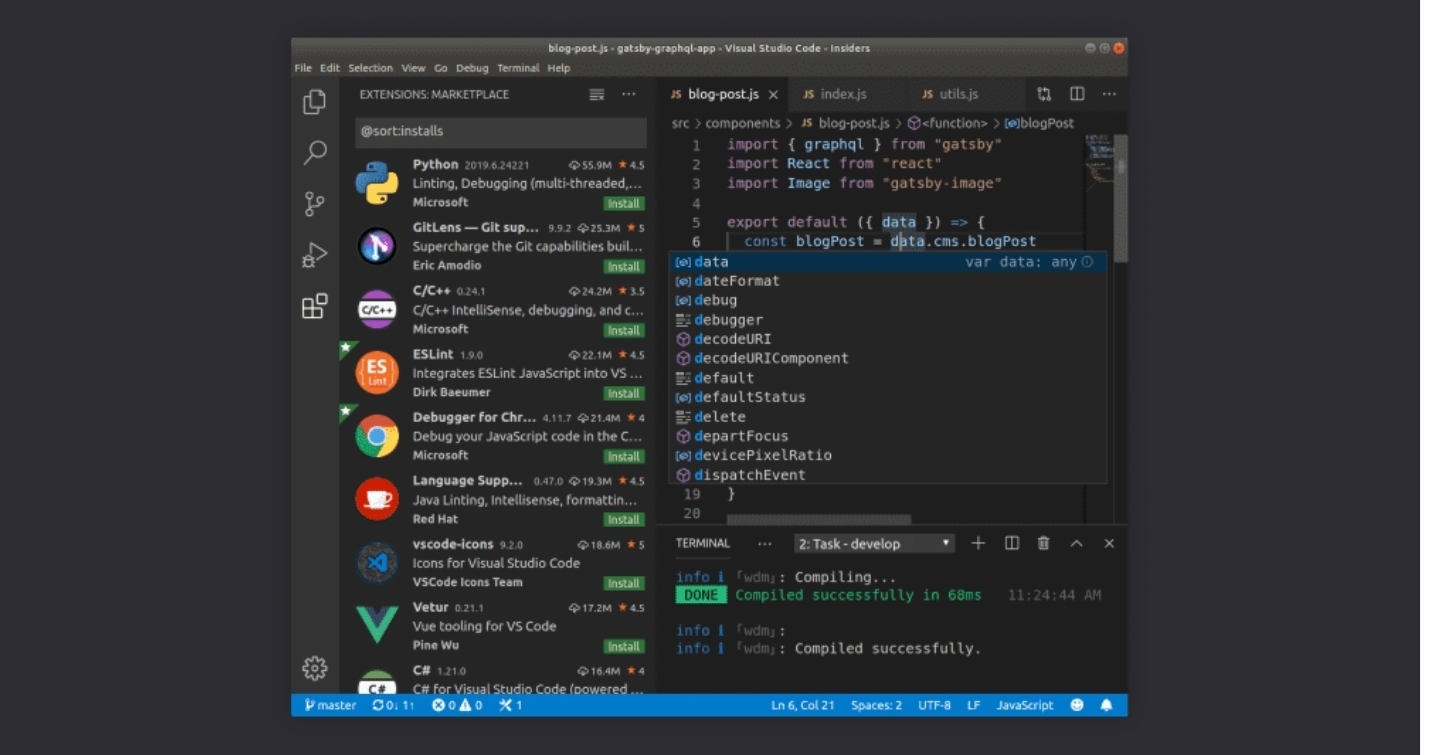Image resolution: width=1440 pixels, height=755 pixels.
Task: Change language mode JavaScript
Action: point(1024,705)
